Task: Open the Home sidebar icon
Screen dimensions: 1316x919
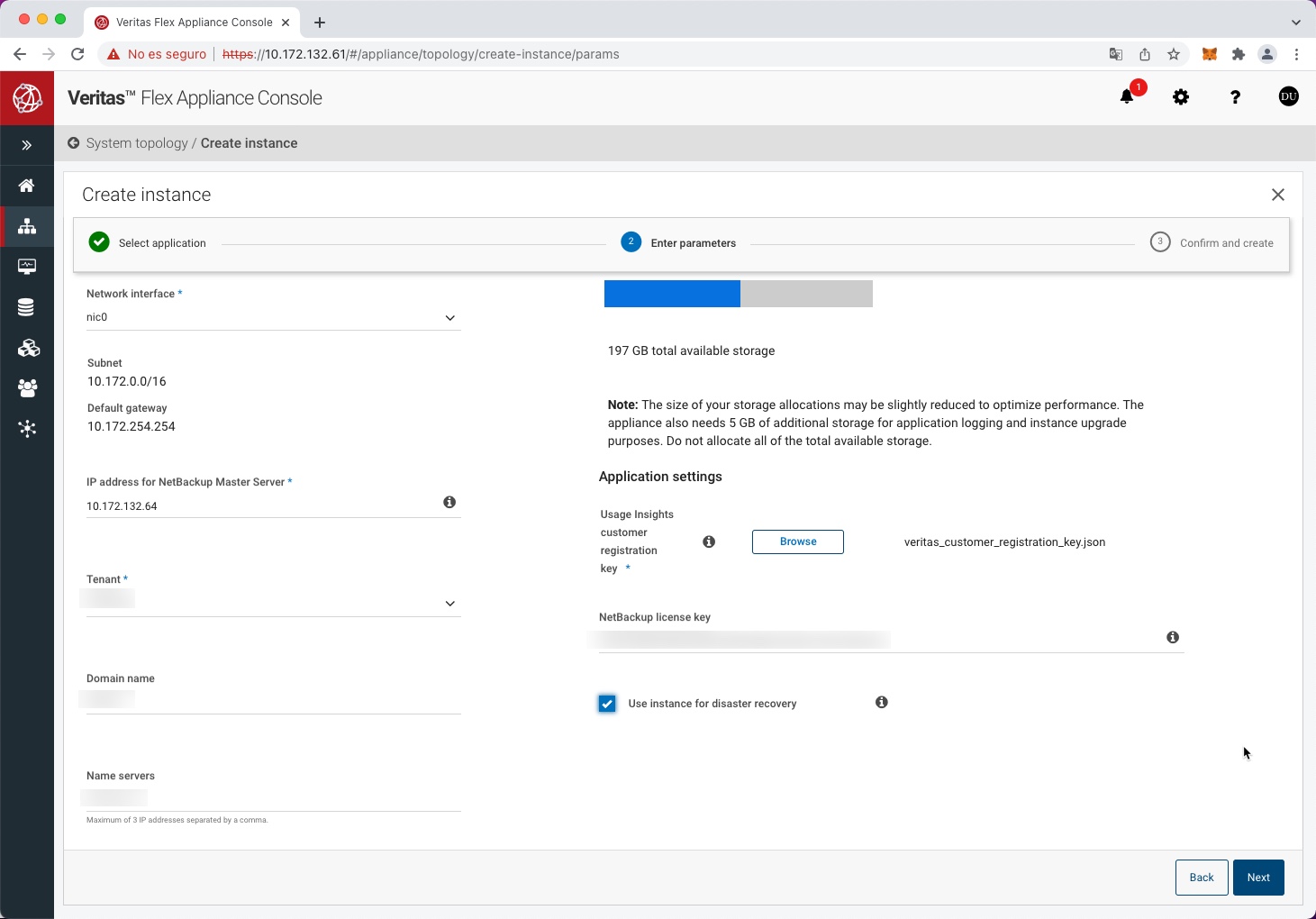Action: point(27,186)
